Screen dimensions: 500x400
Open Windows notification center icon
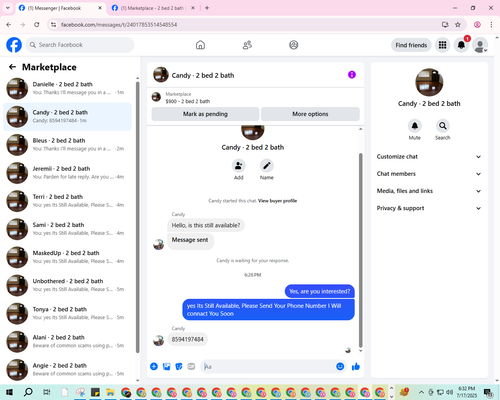(x=489, y=392)
